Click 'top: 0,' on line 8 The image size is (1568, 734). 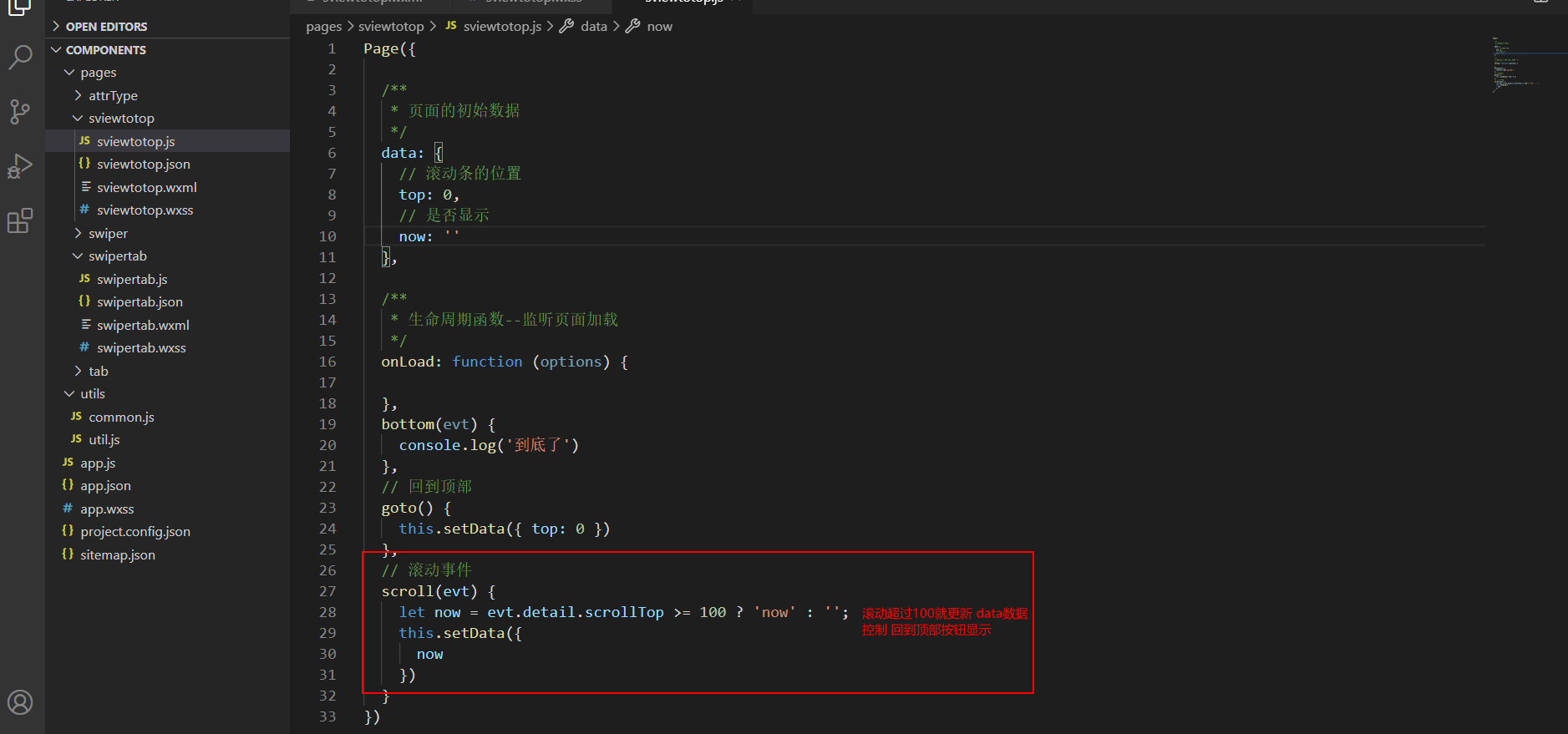[429, 195]
